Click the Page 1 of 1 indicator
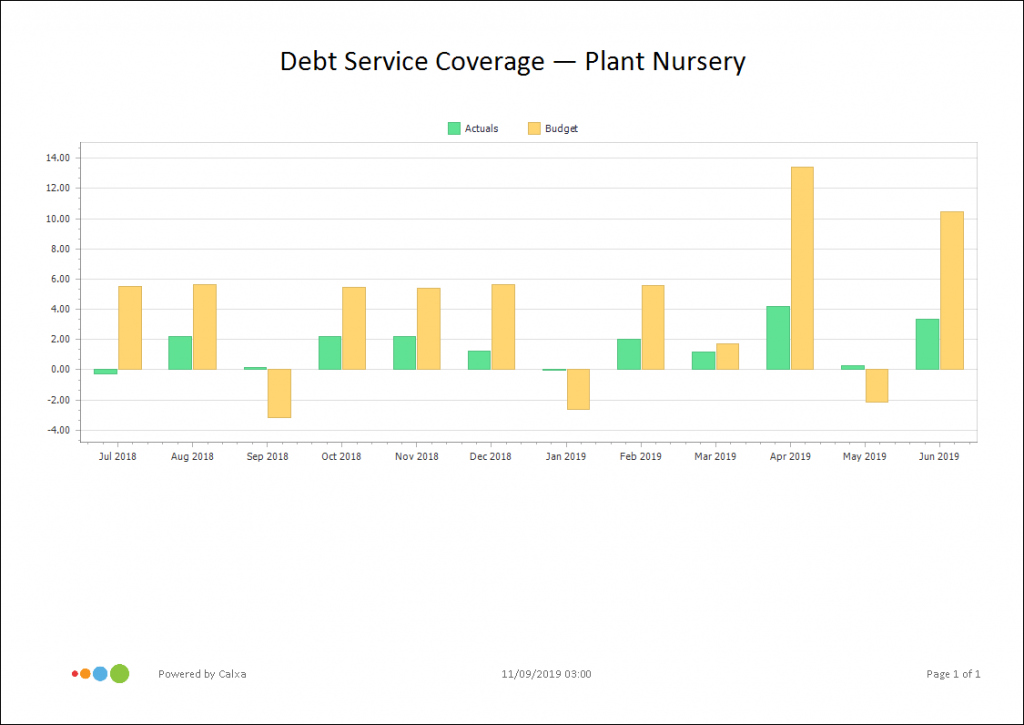Image resolution: width=1024 pixels, height=725 pixels. coord(953,674)
